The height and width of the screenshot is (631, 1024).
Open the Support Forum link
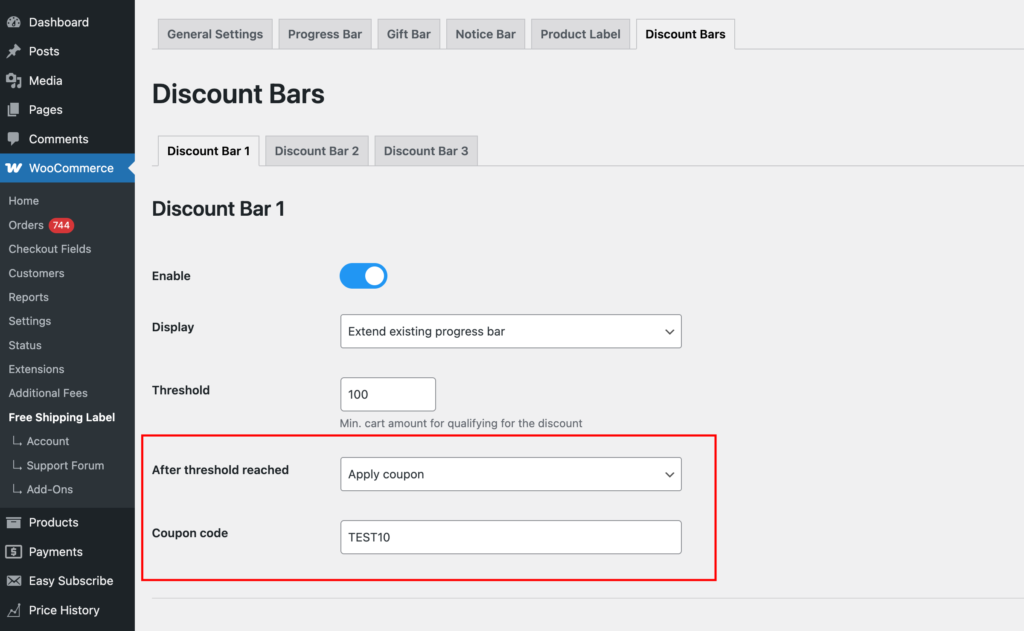click(65, 465)
